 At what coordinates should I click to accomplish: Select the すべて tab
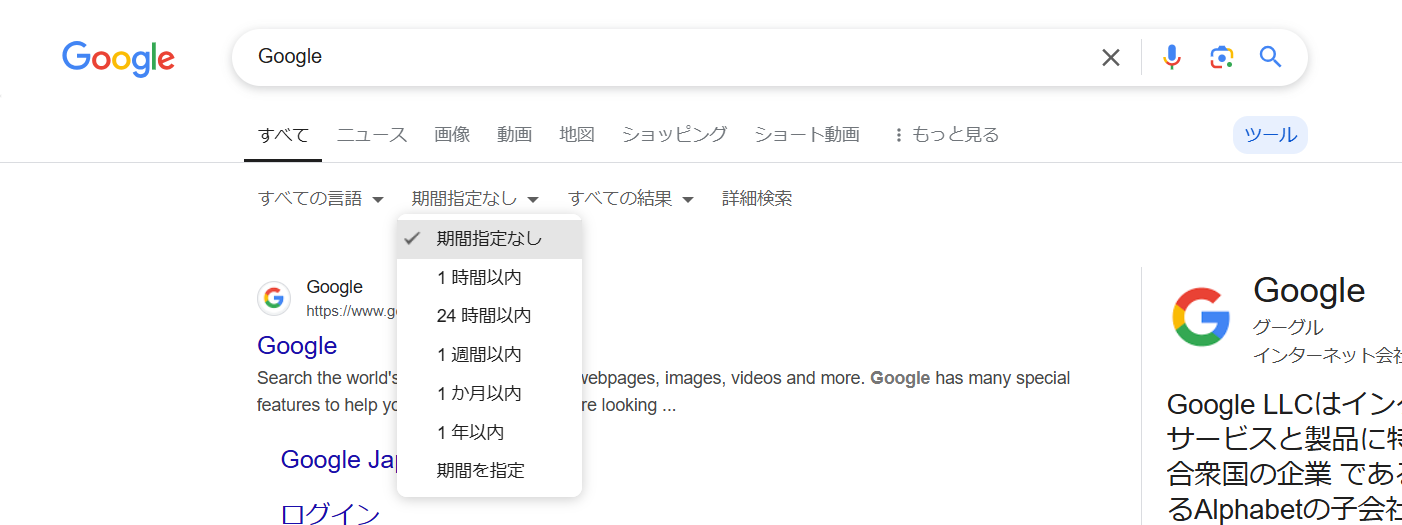[x=283, y=135]
